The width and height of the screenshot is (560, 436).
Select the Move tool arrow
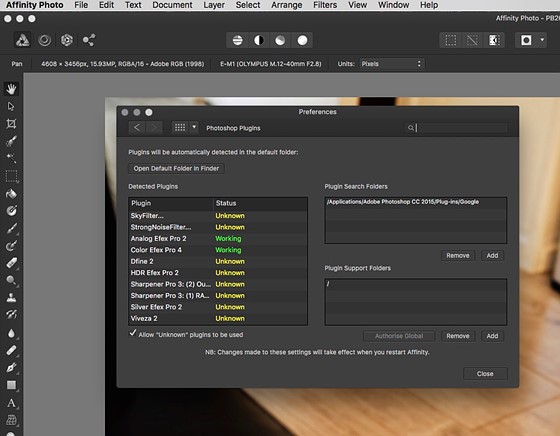coord(11,106)
